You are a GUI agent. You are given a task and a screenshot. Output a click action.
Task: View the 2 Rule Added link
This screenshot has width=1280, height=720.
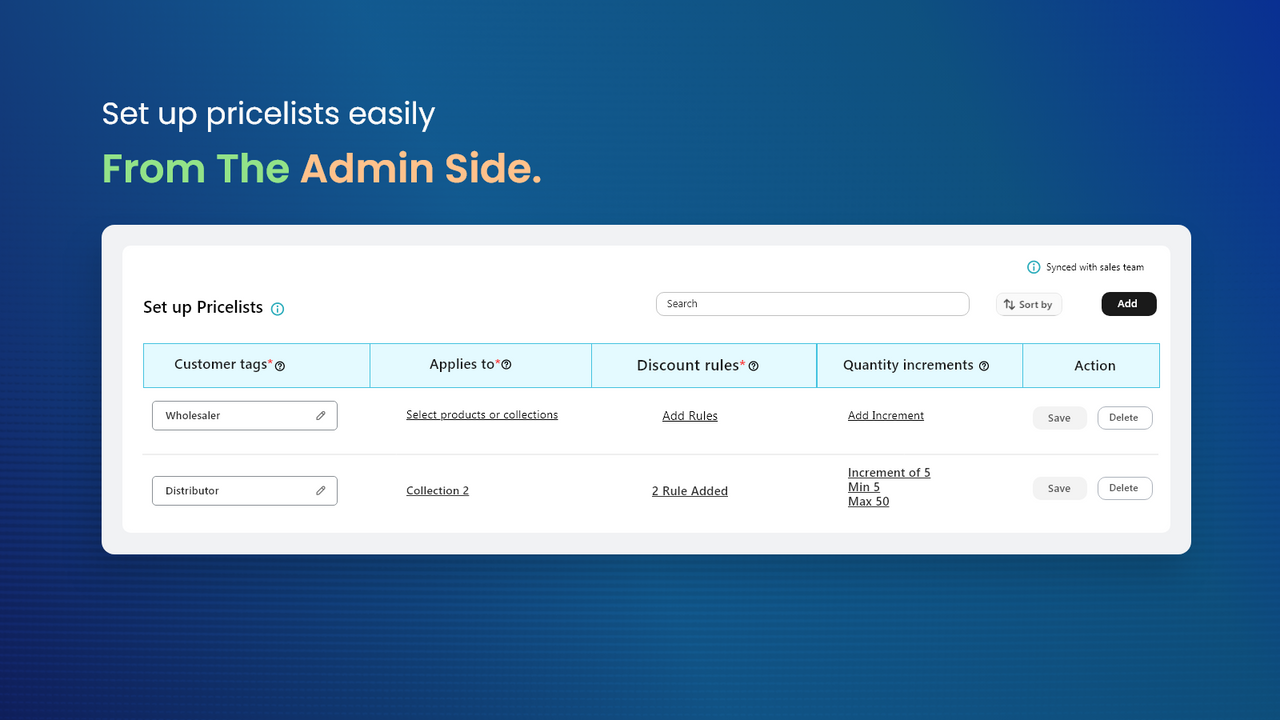[x=690, y=490]
